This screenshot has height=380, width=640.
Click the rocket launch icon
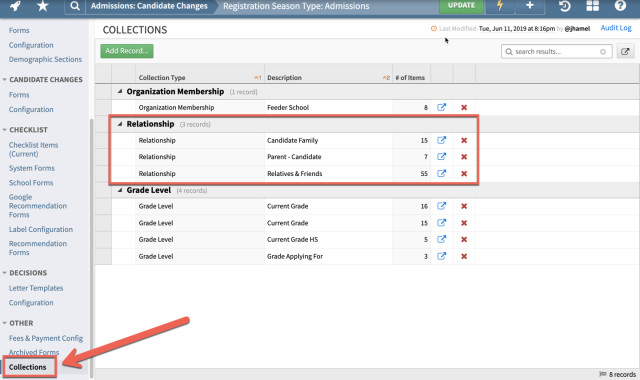(16, 6)
